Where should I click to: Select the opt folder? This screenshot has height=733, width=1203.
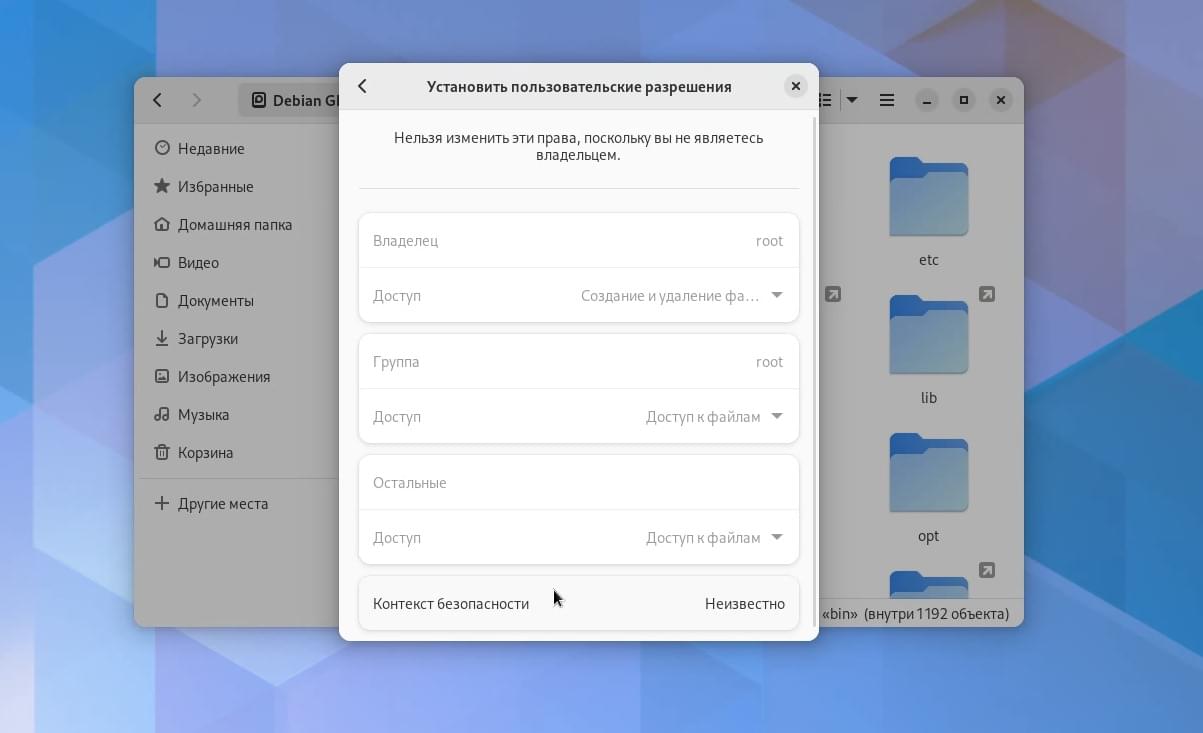click(x=928, y=488)
